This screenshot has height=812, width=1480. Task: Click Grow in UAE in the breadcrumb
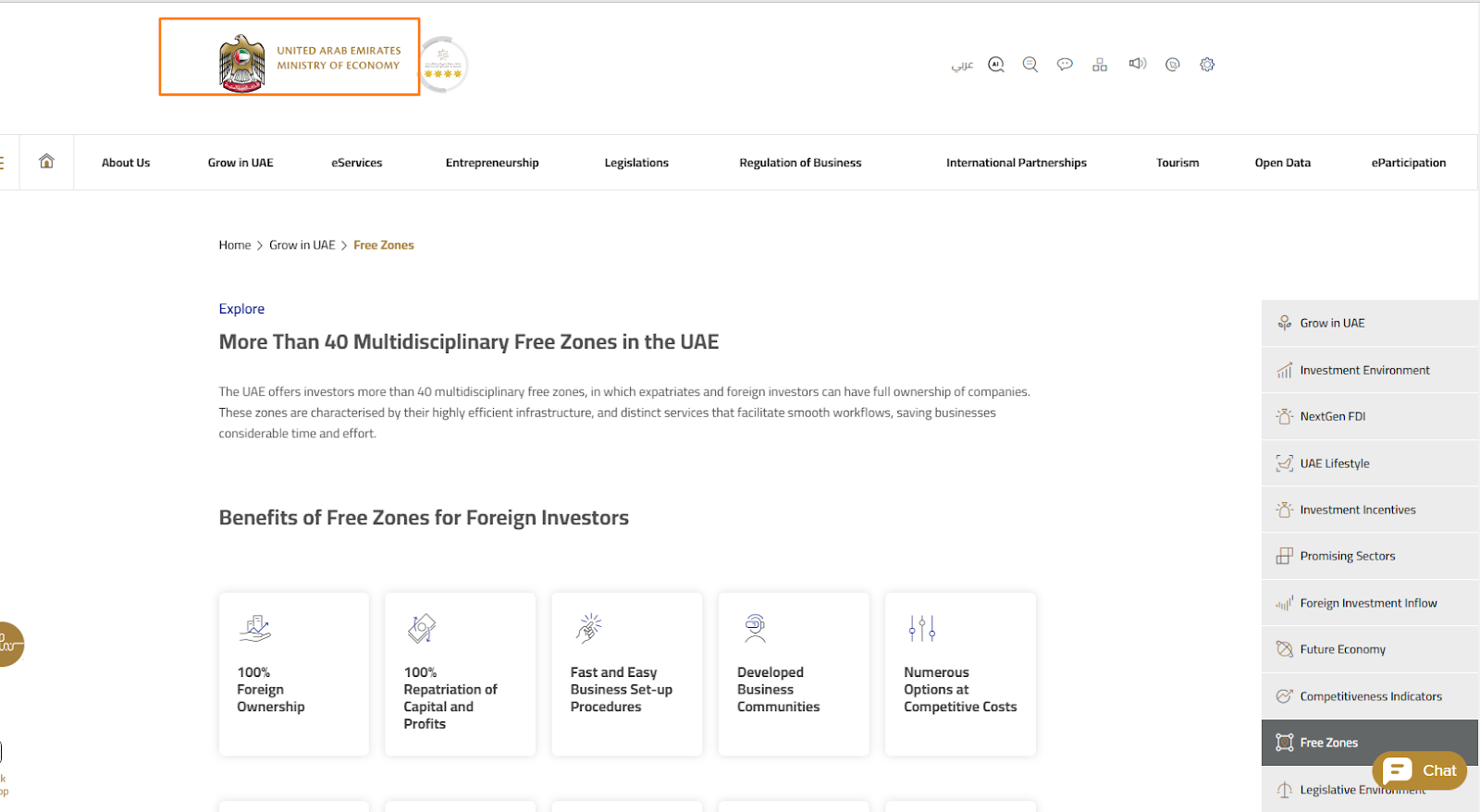302,245
